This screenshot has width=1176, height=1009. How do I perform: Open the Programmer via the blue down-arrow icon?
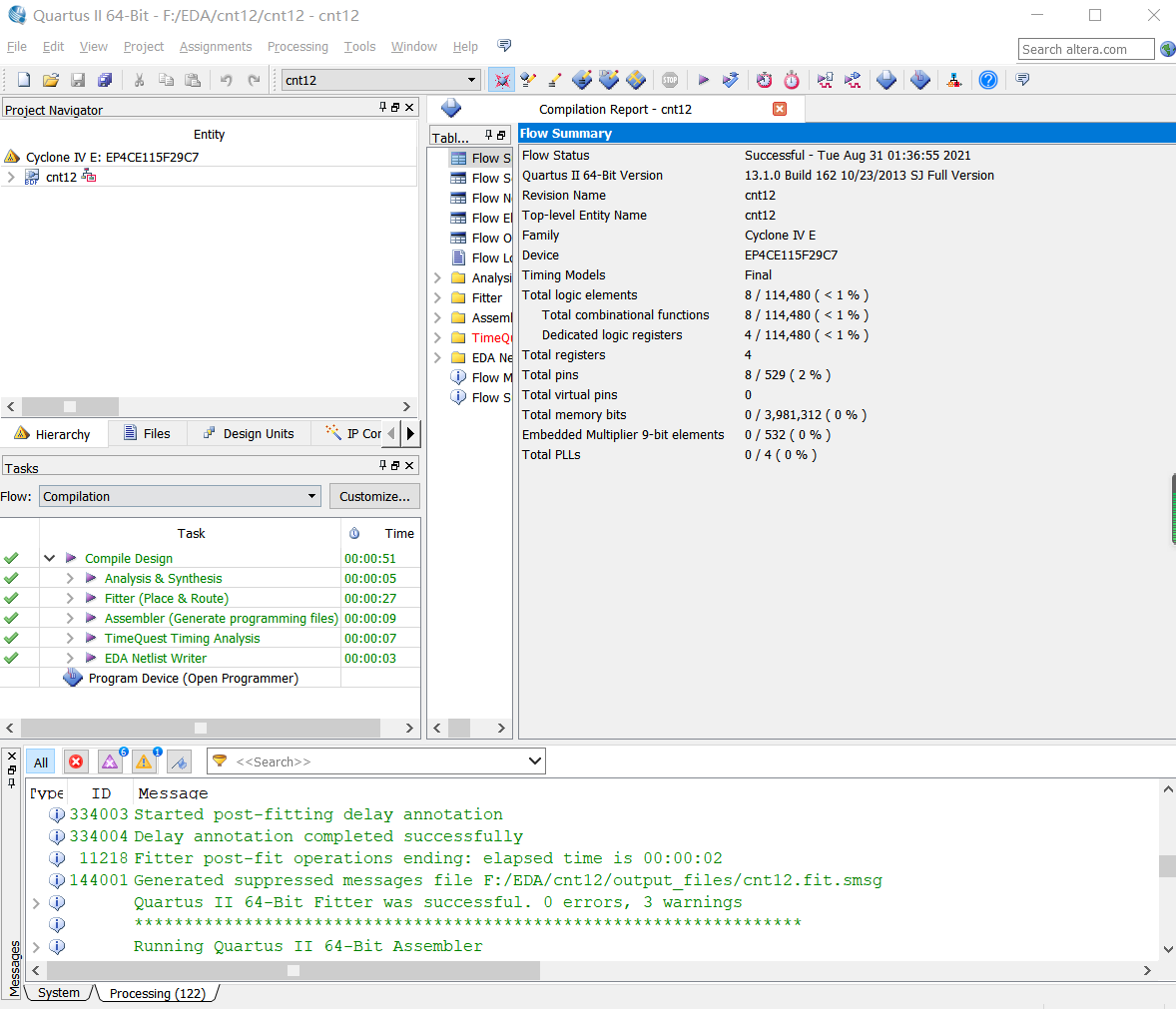(885, 80)
